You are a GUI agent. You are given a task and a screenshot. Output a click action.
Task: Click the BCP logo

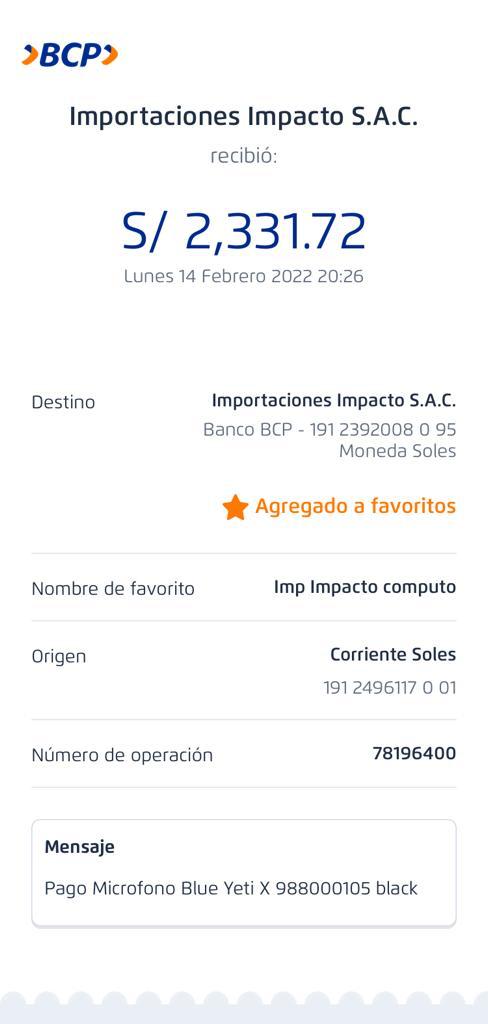(x=70, y=56)
